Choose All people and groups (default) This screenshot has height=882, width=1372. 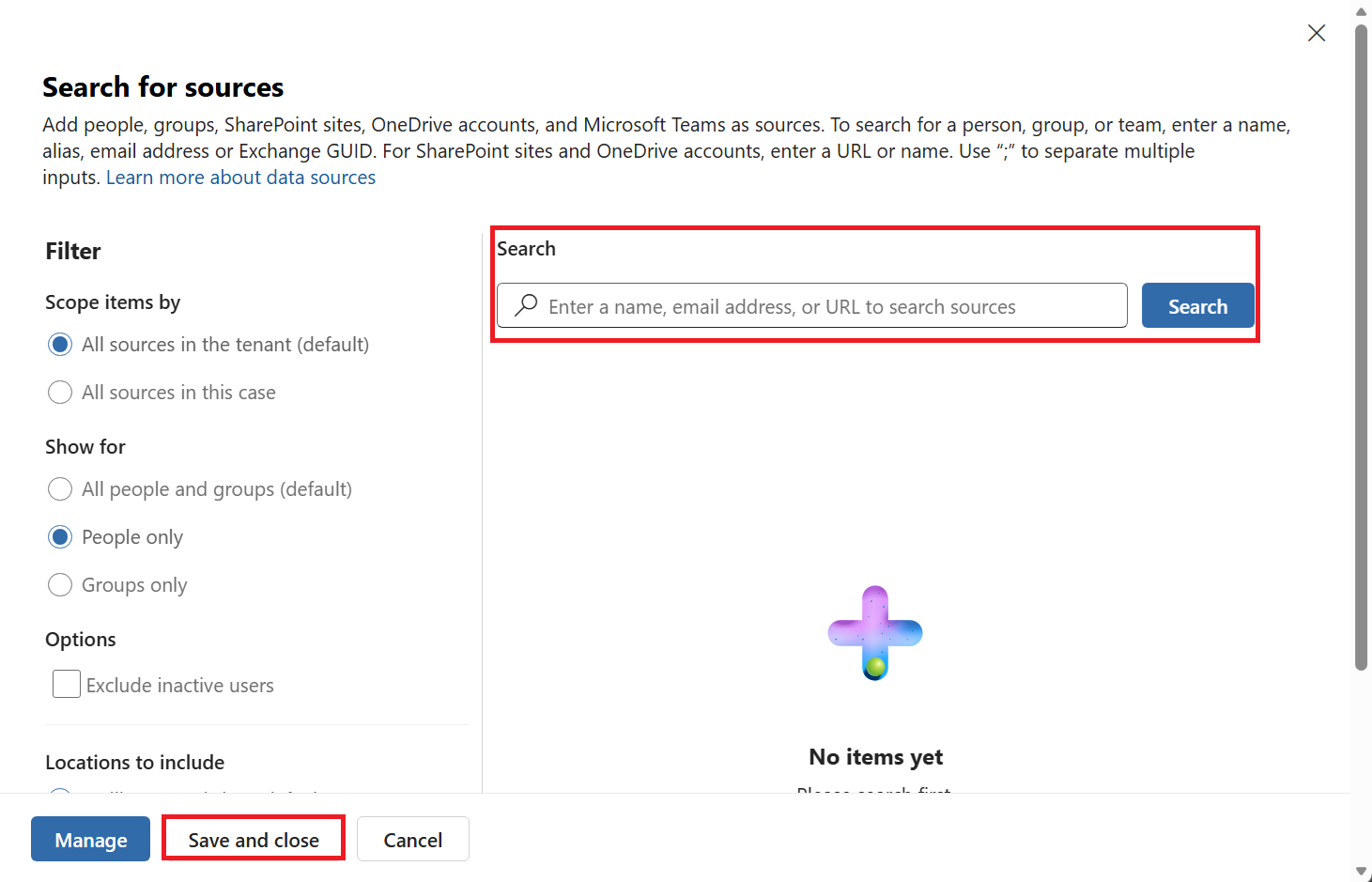coord(60,489)
